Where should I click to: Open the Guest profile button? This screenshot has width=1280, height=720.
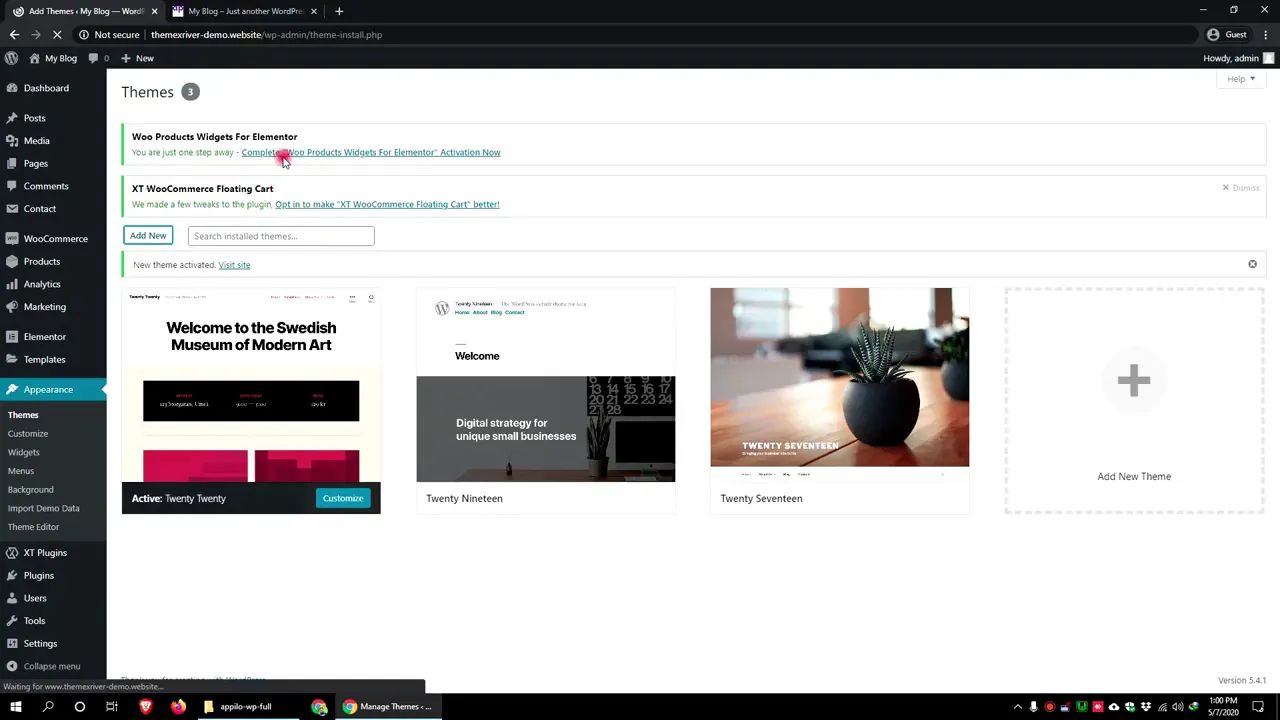click(1227, 35)
